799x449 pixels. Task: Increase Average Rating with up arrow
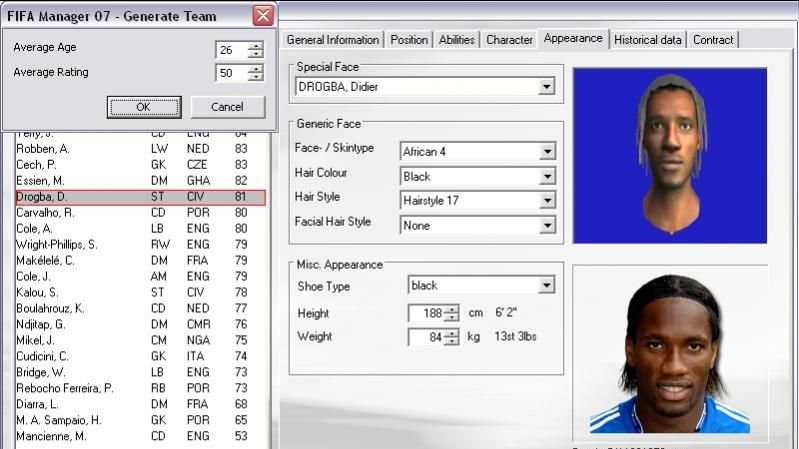point(255,68)
